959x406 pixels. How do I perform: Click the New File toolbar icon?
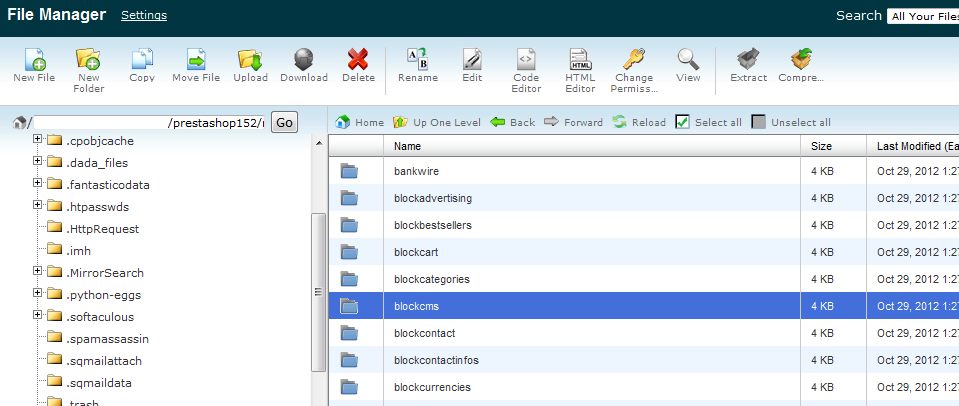pyautogui.click(x=34, y=60)
